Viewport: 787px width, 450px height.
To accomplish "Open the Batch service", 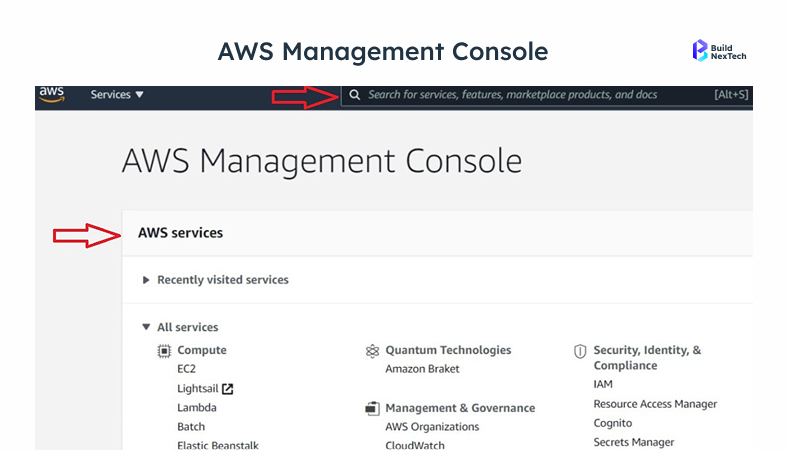I will [191, 426].
